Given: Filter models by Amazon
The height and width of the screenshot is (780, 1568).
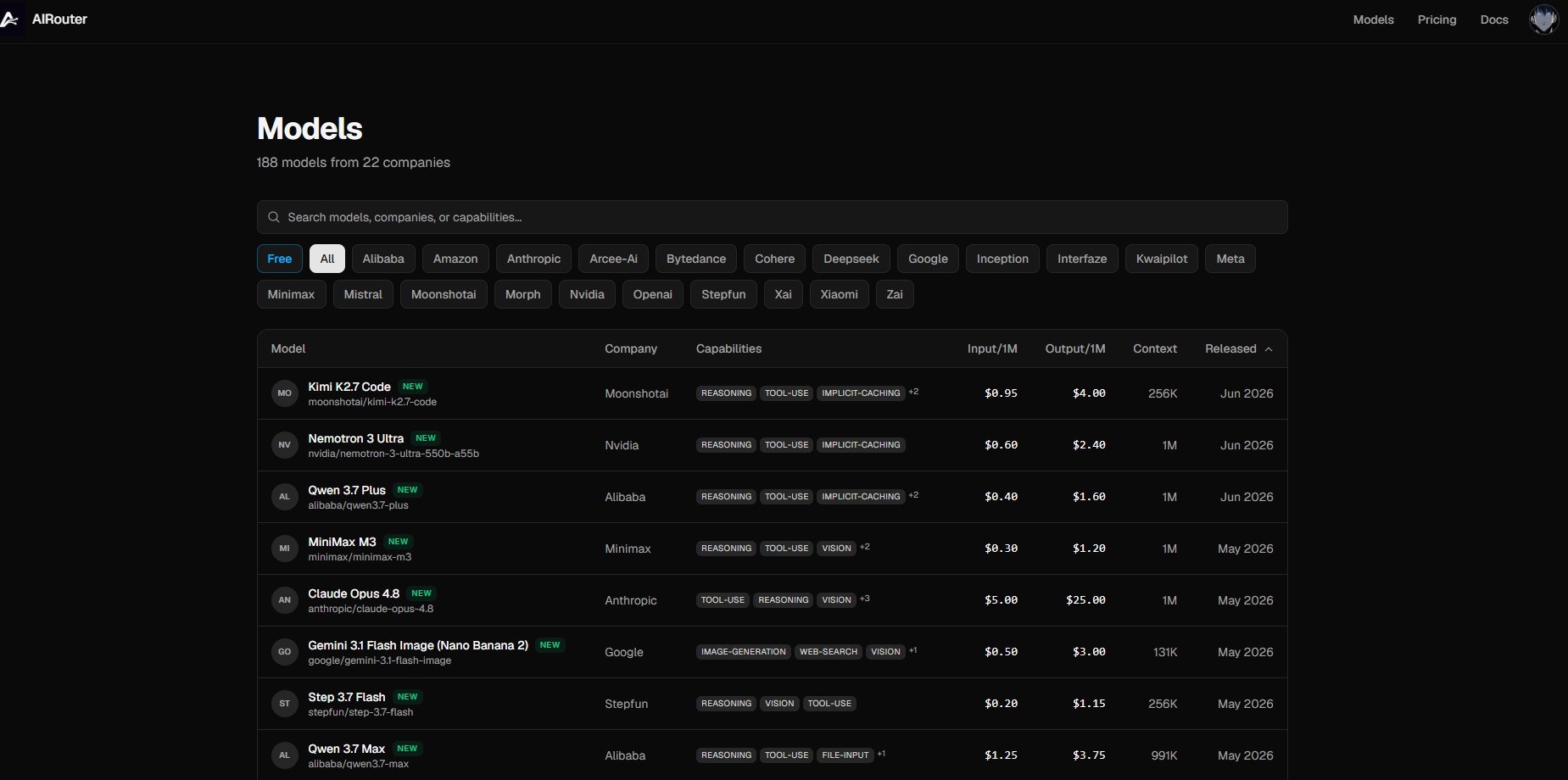Looking at the screenshot, I should 455,259.
